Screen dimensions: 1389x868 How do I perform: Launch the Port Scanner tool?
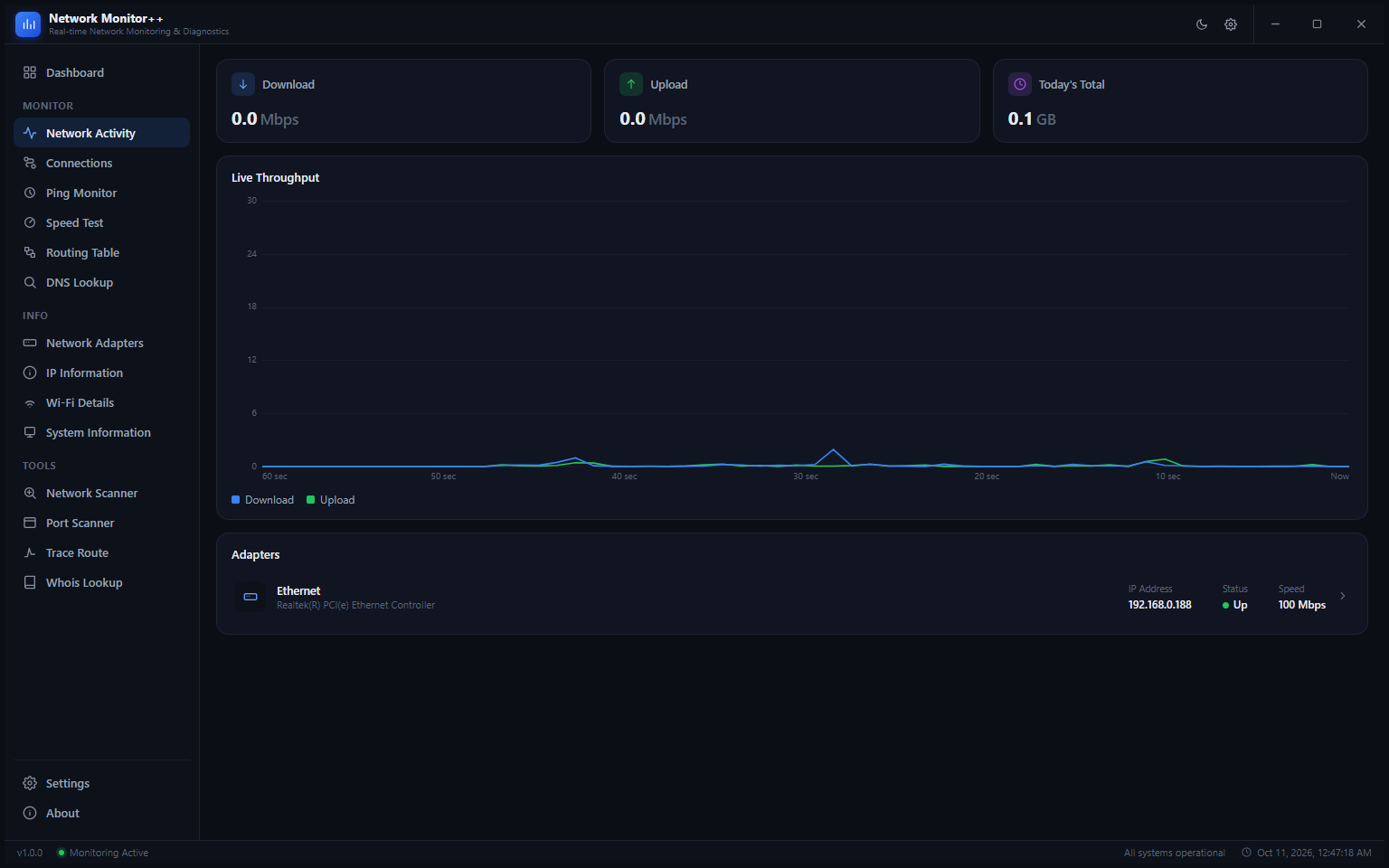pos(101,523)
